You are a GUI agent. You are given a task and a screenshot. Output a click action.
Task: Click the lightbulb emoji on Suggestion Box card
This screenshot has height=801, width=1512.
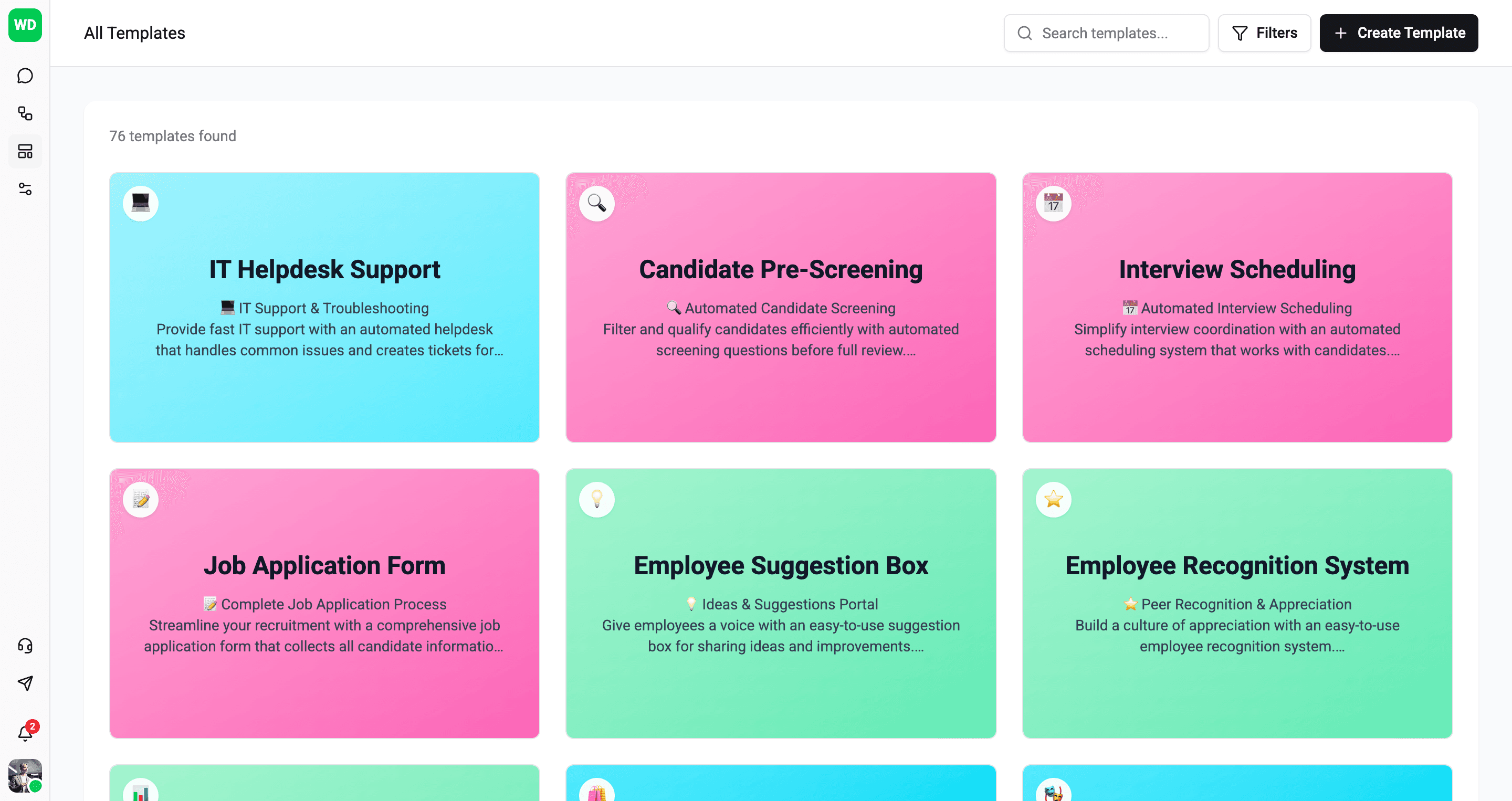point(596,499)
